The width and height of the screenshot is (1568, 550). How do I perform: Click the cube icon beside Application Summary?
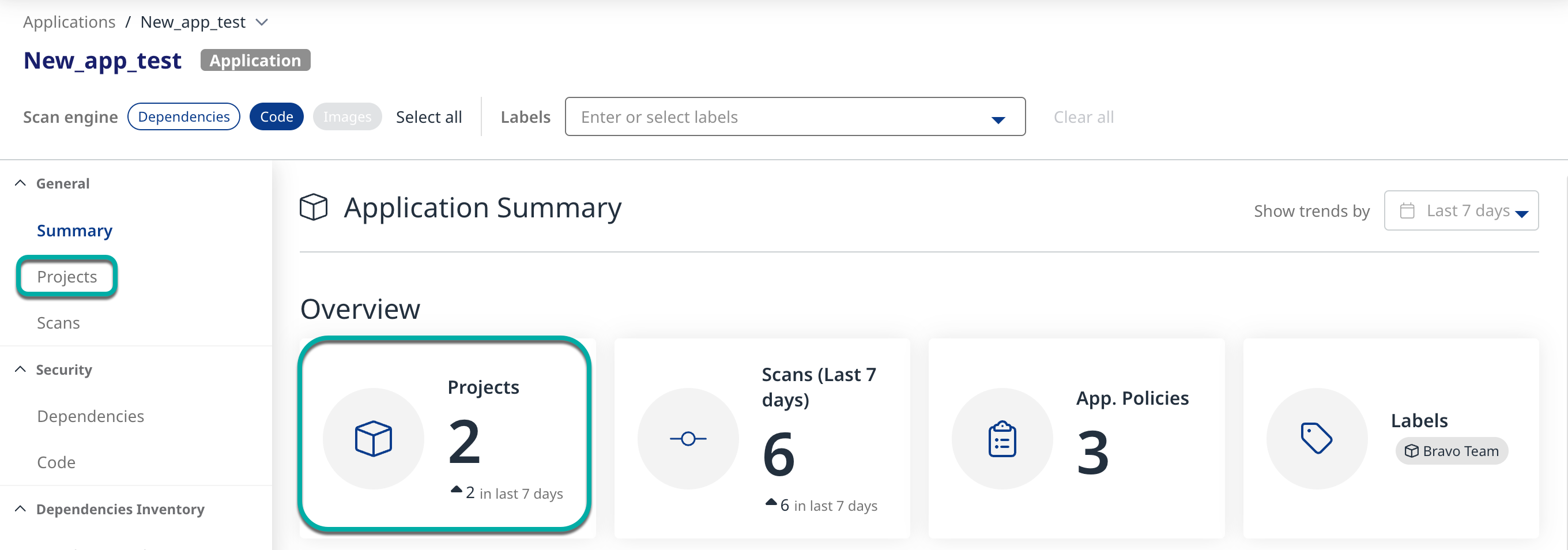click(x=314, y=207)
